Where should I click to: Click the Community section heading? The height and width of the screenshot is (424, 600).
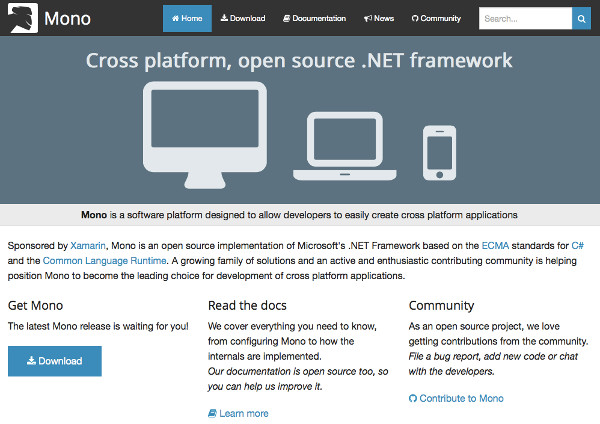pyautogui.click(x=441, y=305)
